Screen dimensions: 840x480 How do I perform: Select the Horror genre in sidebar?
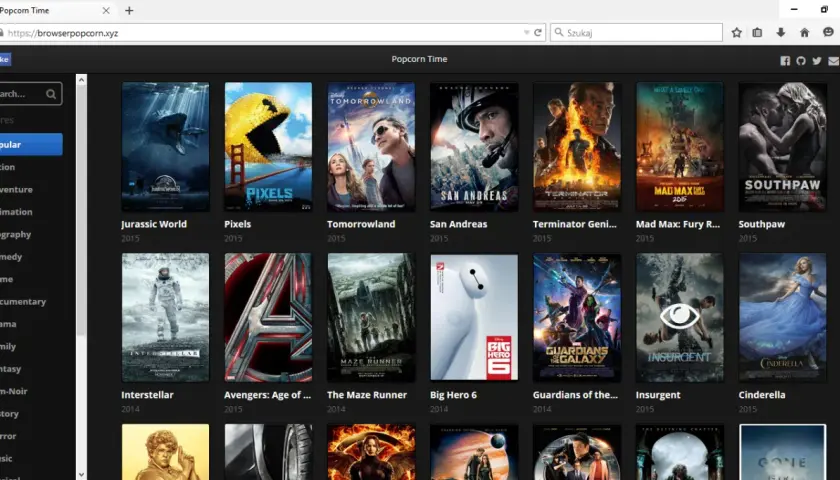(x=8, y=436)
